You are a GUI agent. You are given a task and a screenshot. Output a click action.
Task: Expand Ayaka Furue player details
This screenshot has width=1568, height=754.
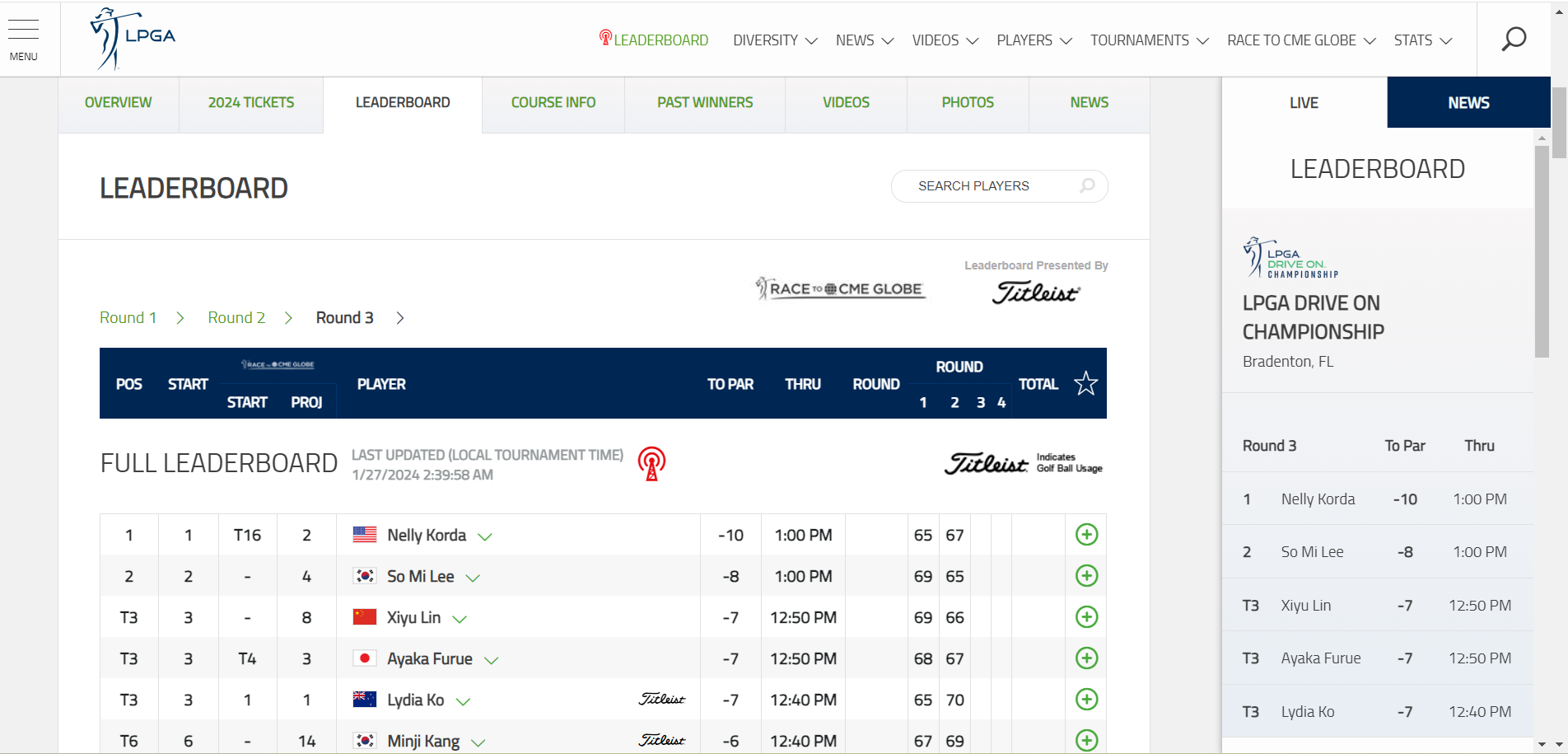coord(492,661)
